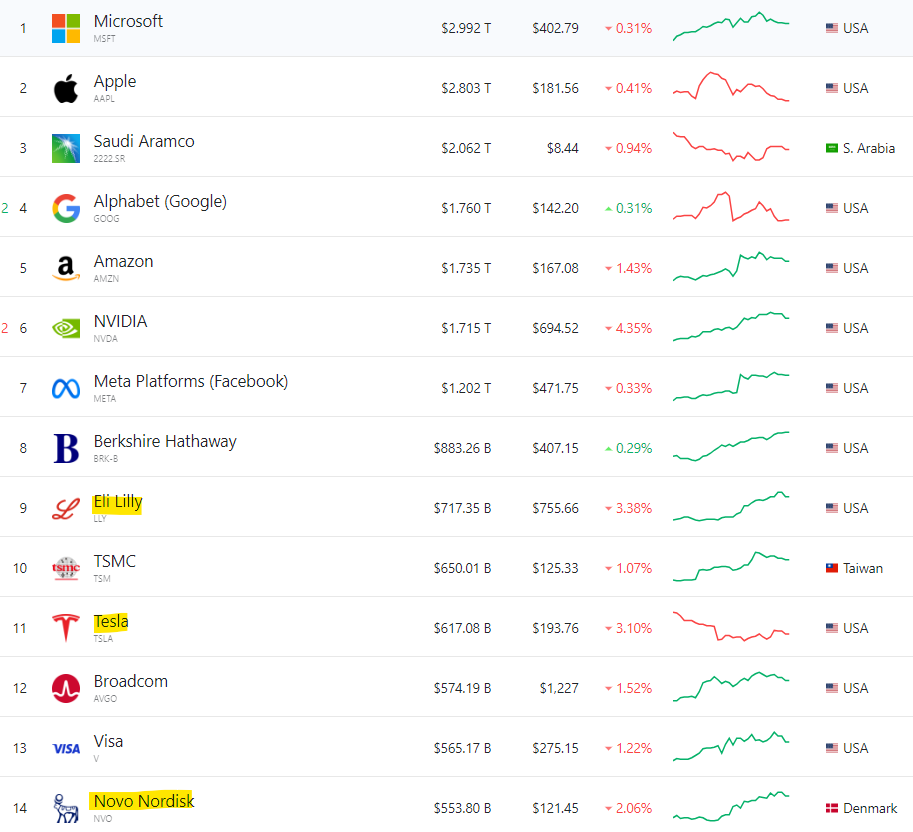
Task: Open the Broadcom company link
Action: tap(130, 681)
